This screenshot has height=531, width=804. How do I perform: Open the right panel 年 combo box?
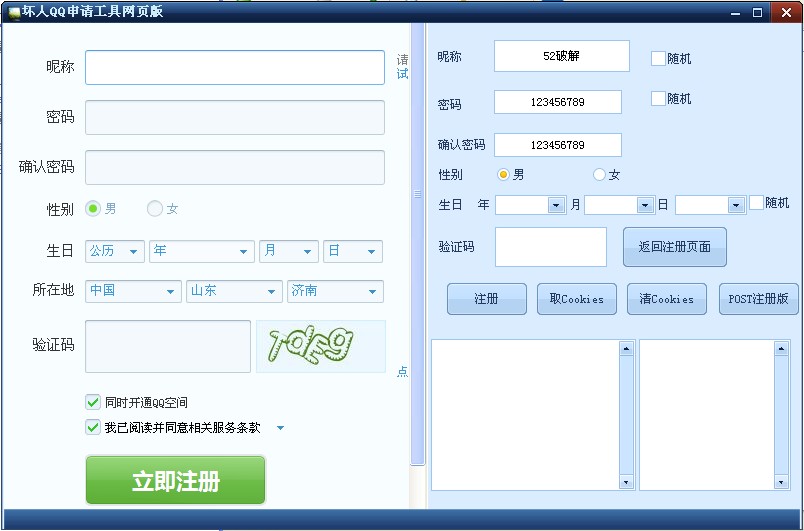[556, 205]
